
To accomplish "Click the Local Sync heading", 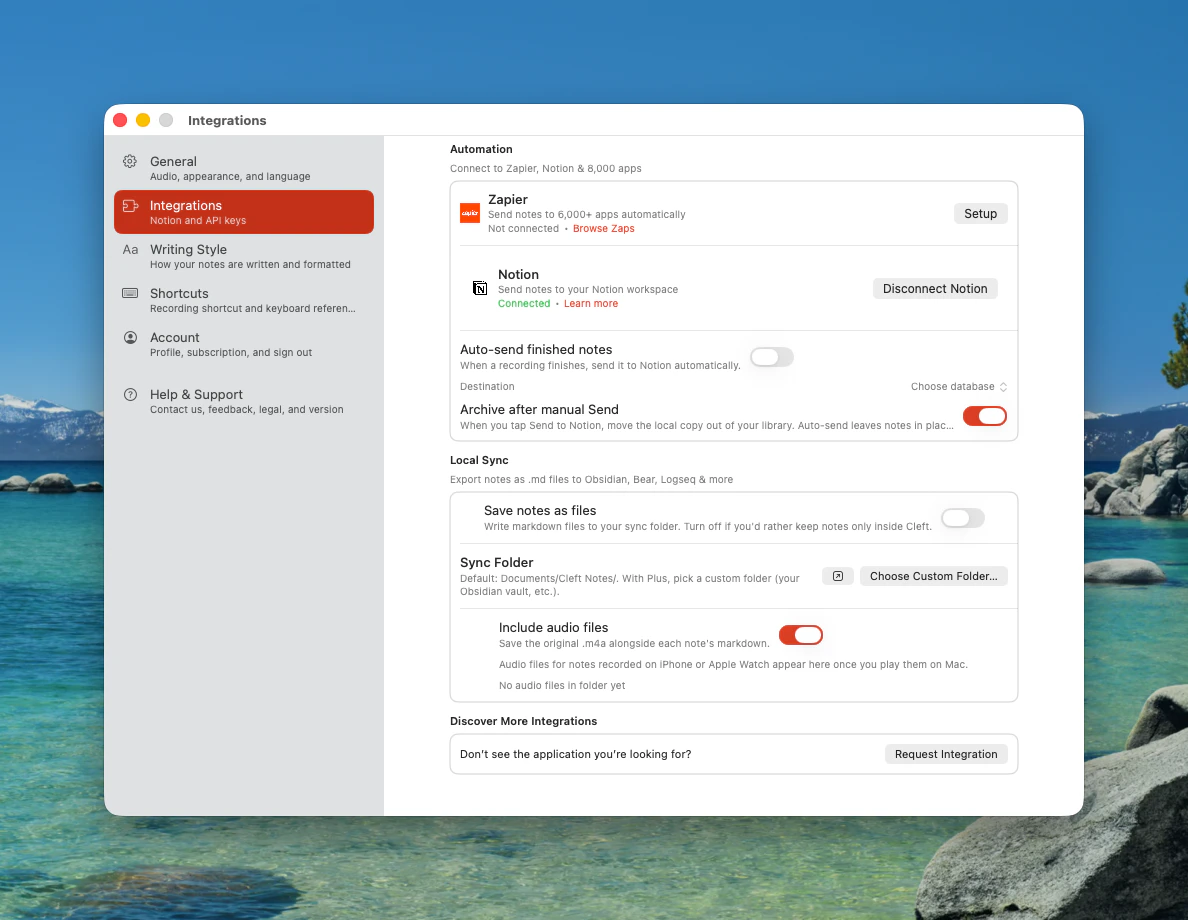I will (479, 460).
